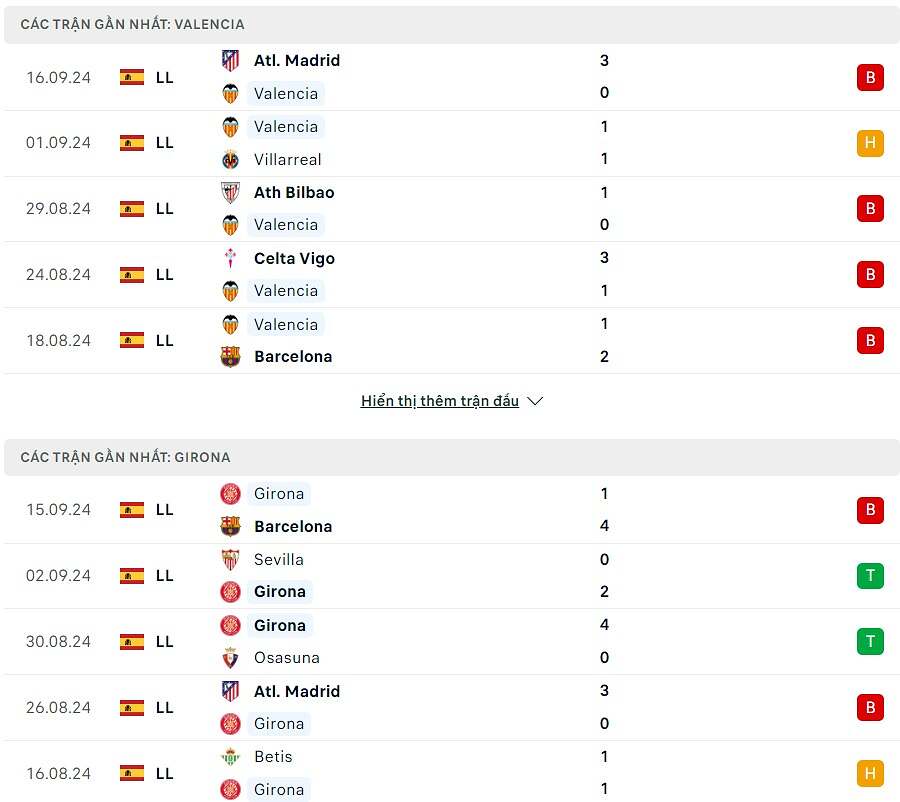Click the Osasuna club crest
This screenshot has width=900, height=802.
(230, 657)
